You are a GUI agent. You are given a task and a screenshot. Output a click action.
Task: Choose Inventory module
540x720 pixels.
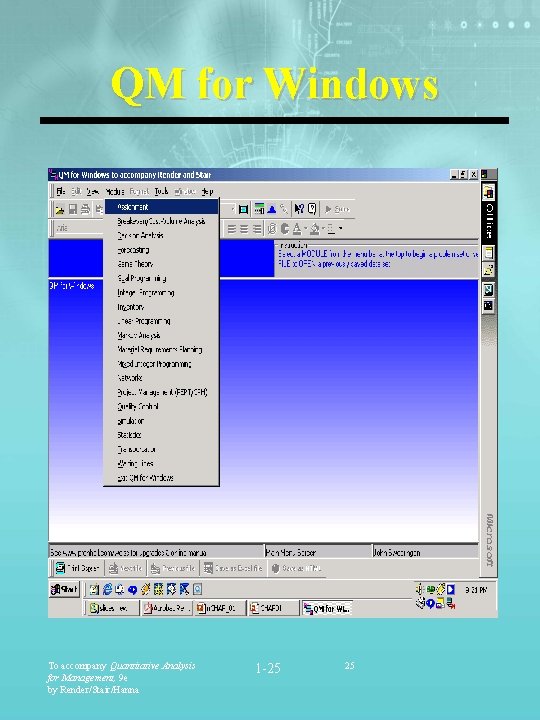click(x=161, y=307)
